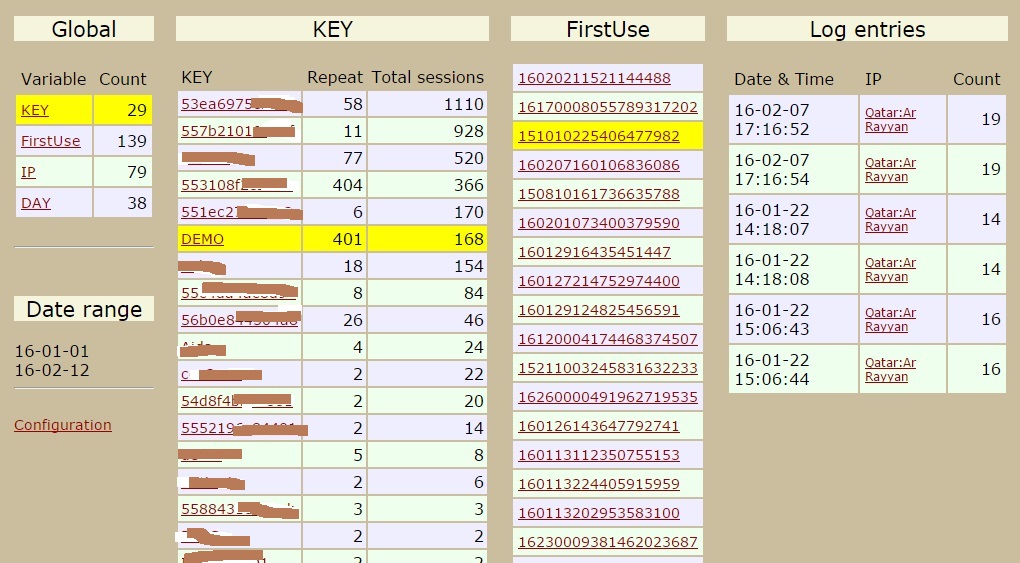Click the Total sessions column header

pyautogui.click(x=427, y=77)
